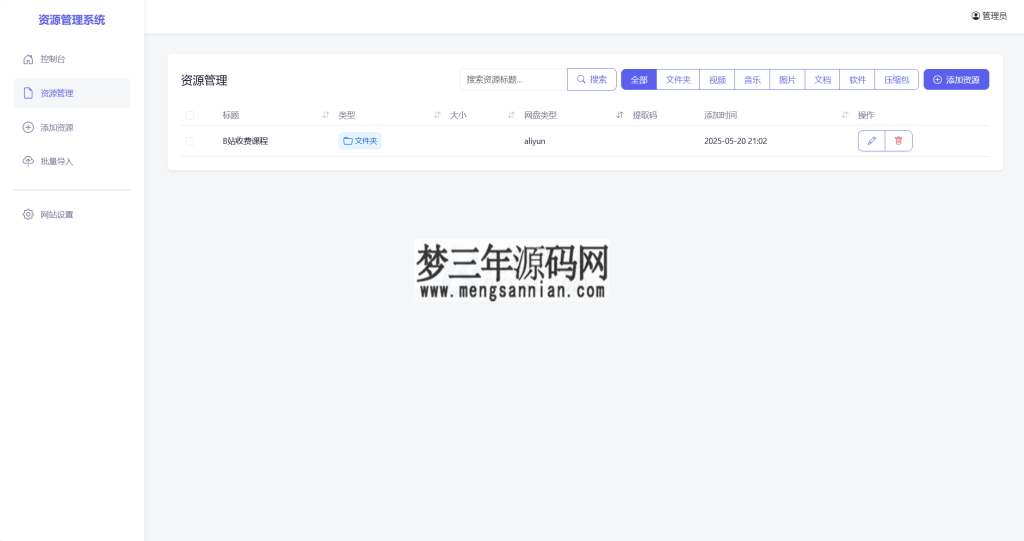This screenshot has width=1024, height=541.
Task: Select the 文档 filter tab
Action: point(822,79)
